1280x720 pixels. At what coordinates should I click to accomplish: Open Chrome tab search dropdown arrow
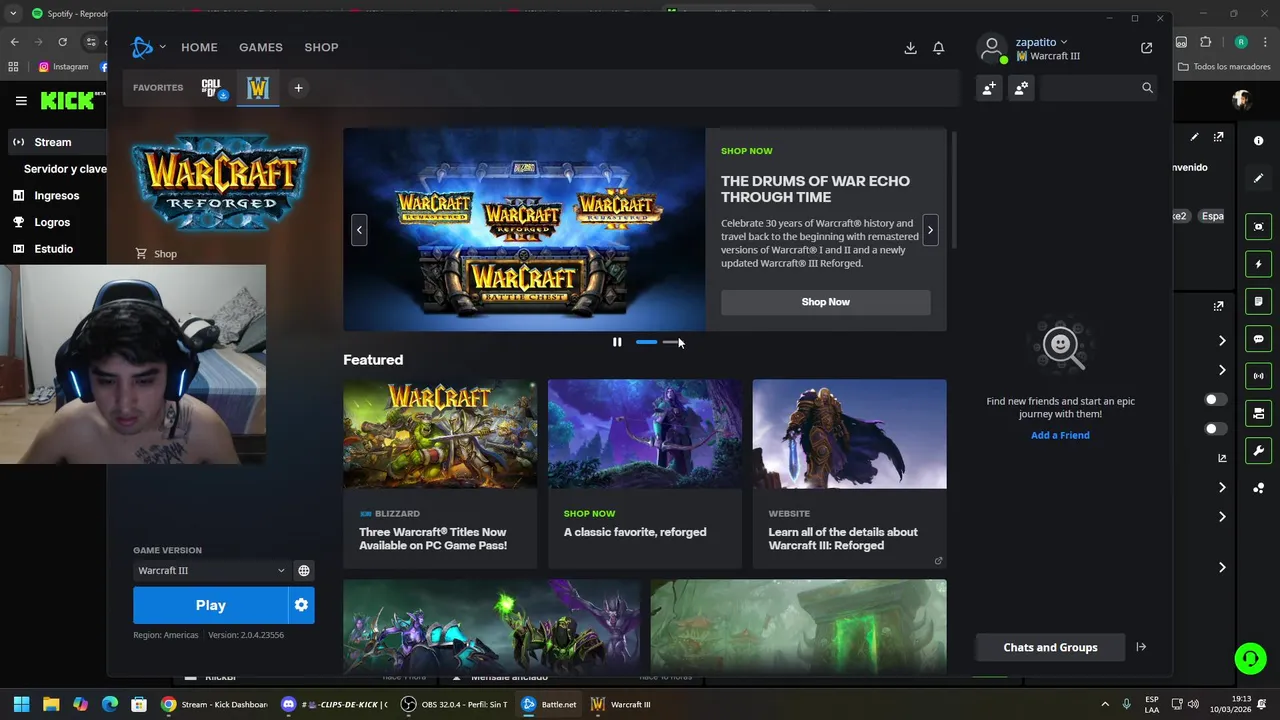coord(13,14)
